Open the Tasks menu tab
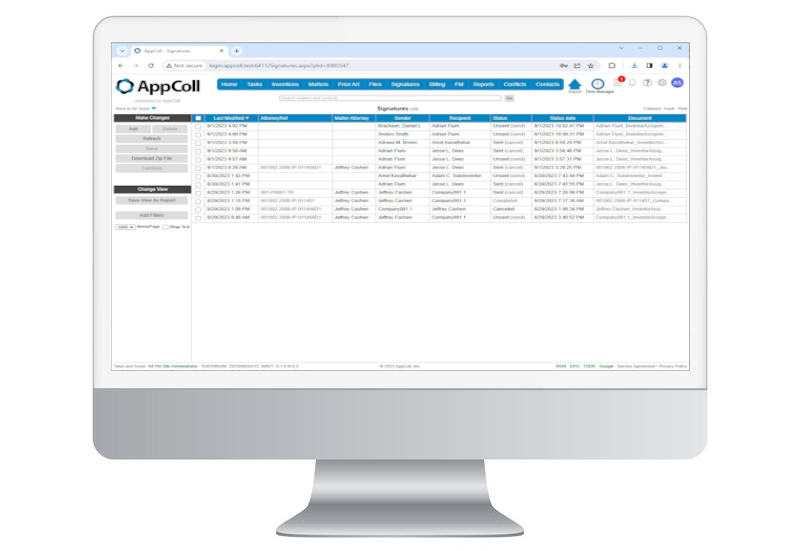The height and width of the screenshot is (551, 800). [x=254, y=84]
